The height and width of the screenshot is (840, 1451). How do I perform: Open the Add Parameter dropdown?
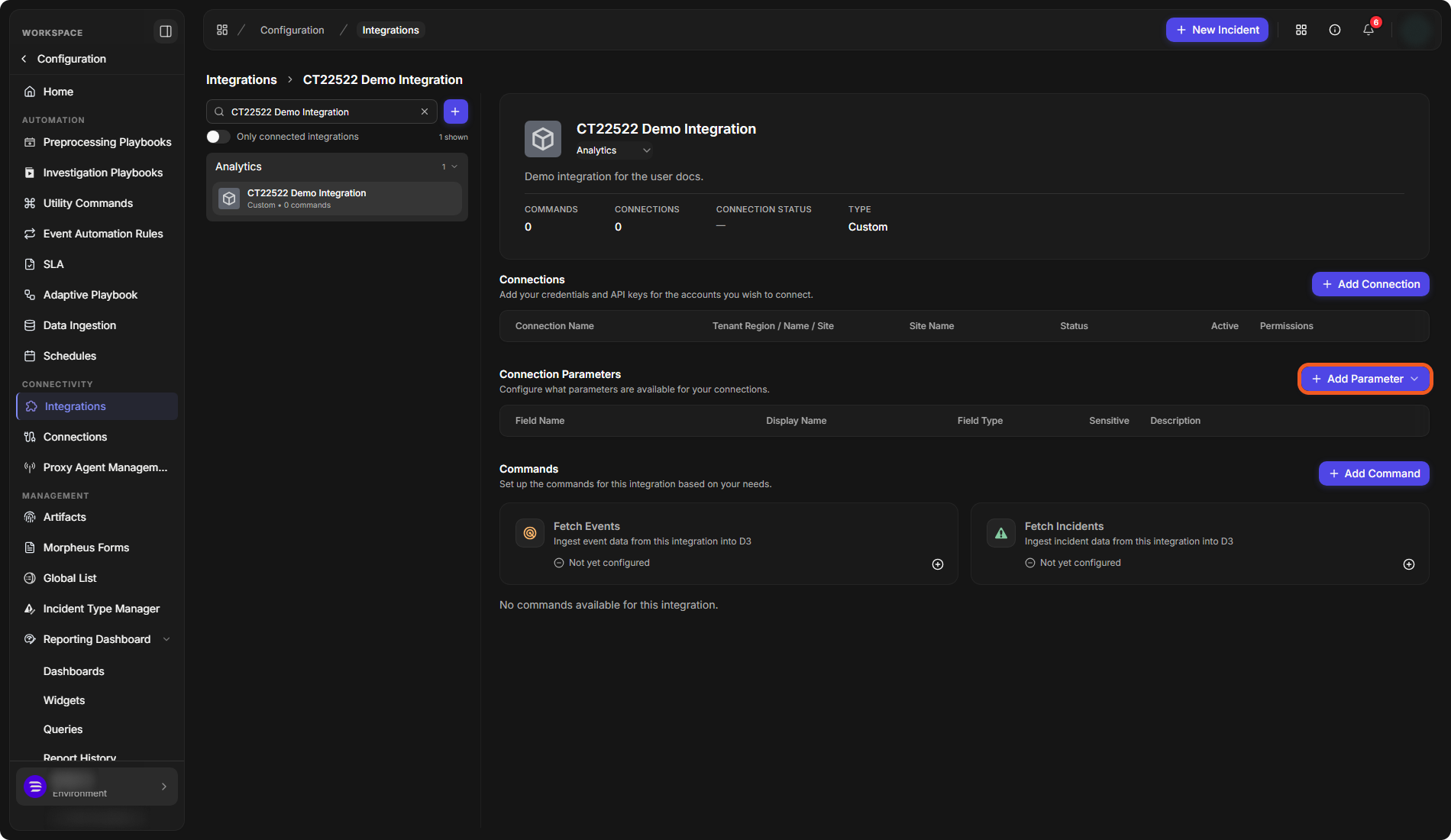(x=1365, y=379)
